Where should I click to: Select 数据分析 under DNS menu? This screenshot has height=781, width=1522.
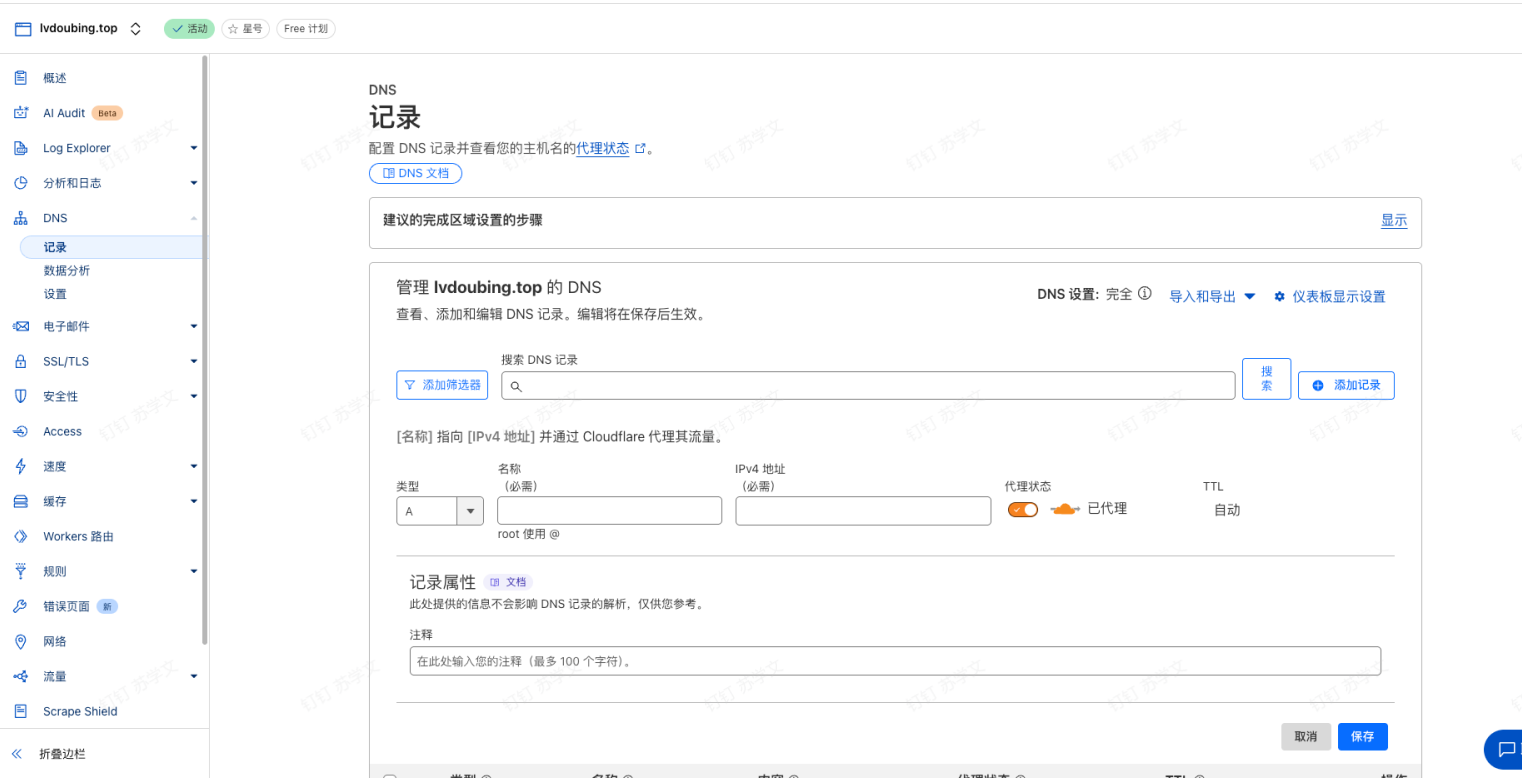tap(67, 270)
